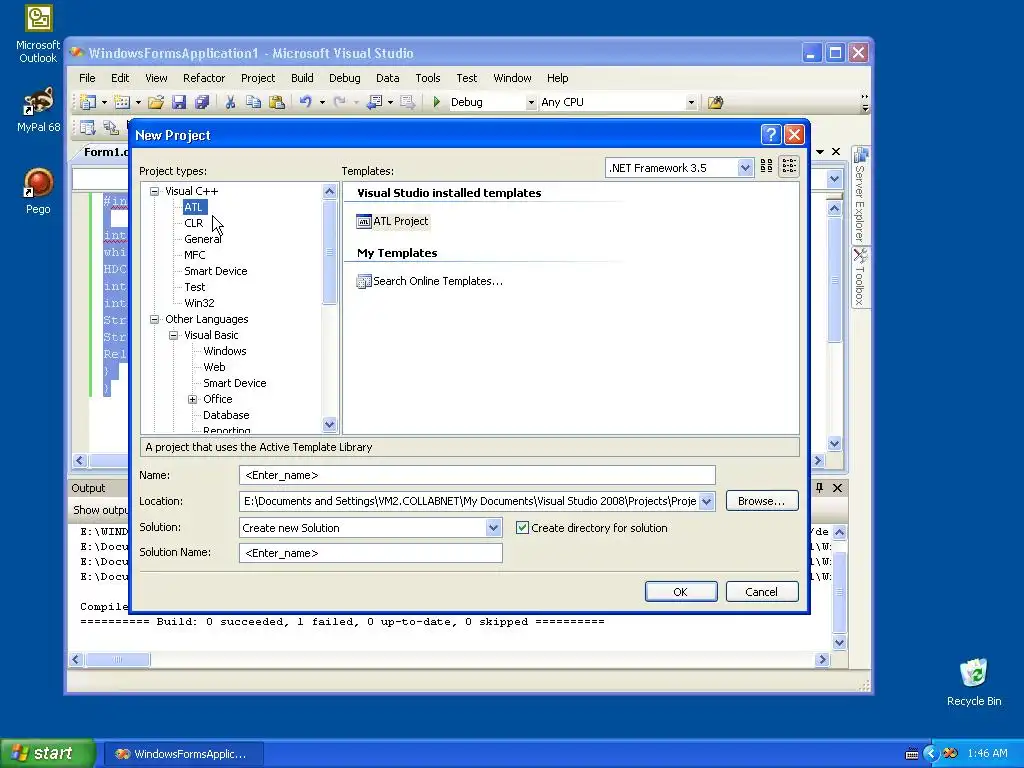The image size is (1024, 768).
Task: Select Database under Visual Basic
Action: [226, 415]
